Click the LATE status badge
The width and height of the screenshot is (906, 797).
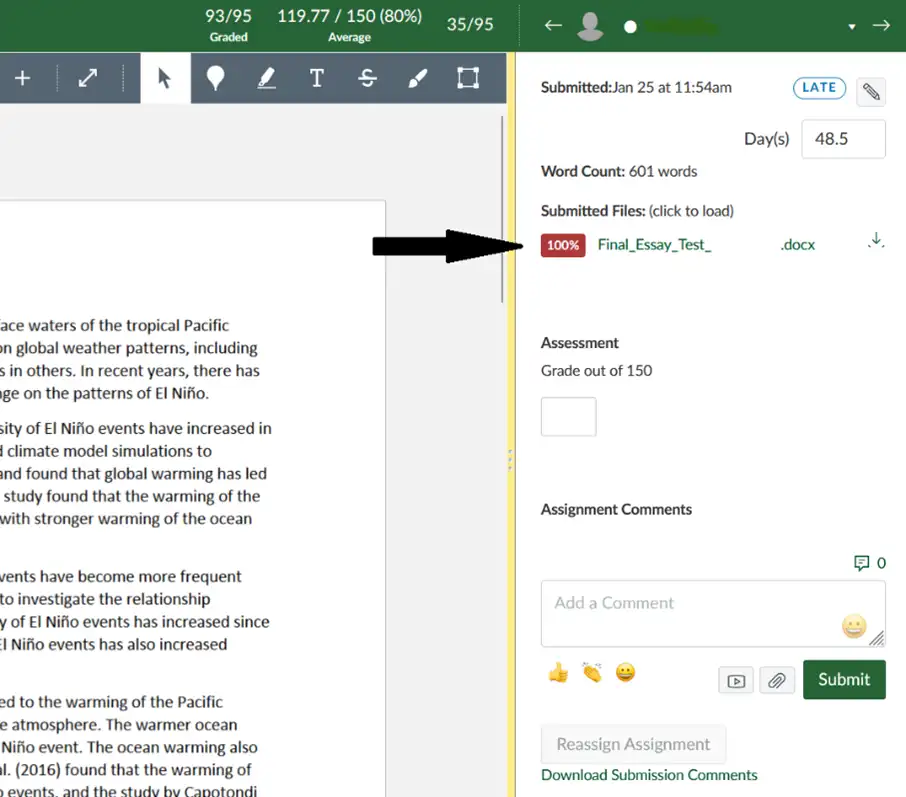click(x=819, y=87)
